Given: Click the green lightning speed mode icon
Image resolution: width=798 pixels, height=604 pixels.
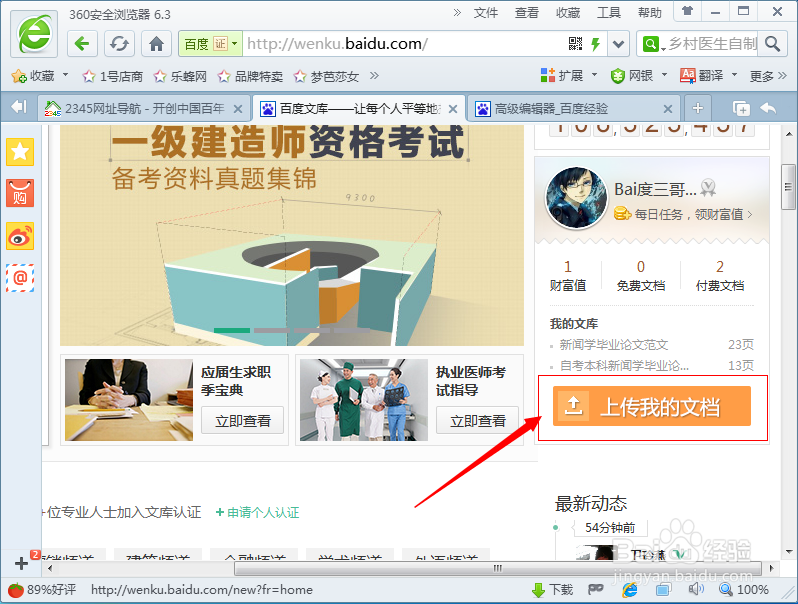Looking at the screenshot, I should tap(595, 44).
